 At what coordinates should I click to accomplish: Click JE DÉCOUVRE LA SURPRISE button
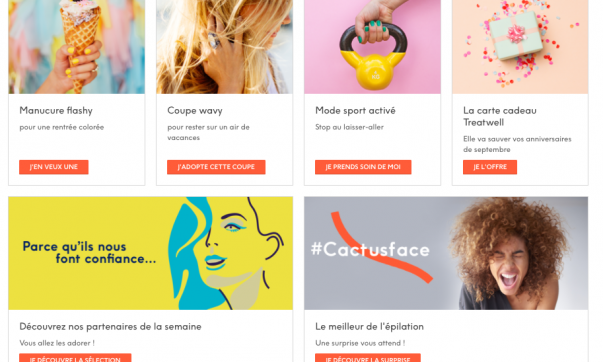coord(368,358)
